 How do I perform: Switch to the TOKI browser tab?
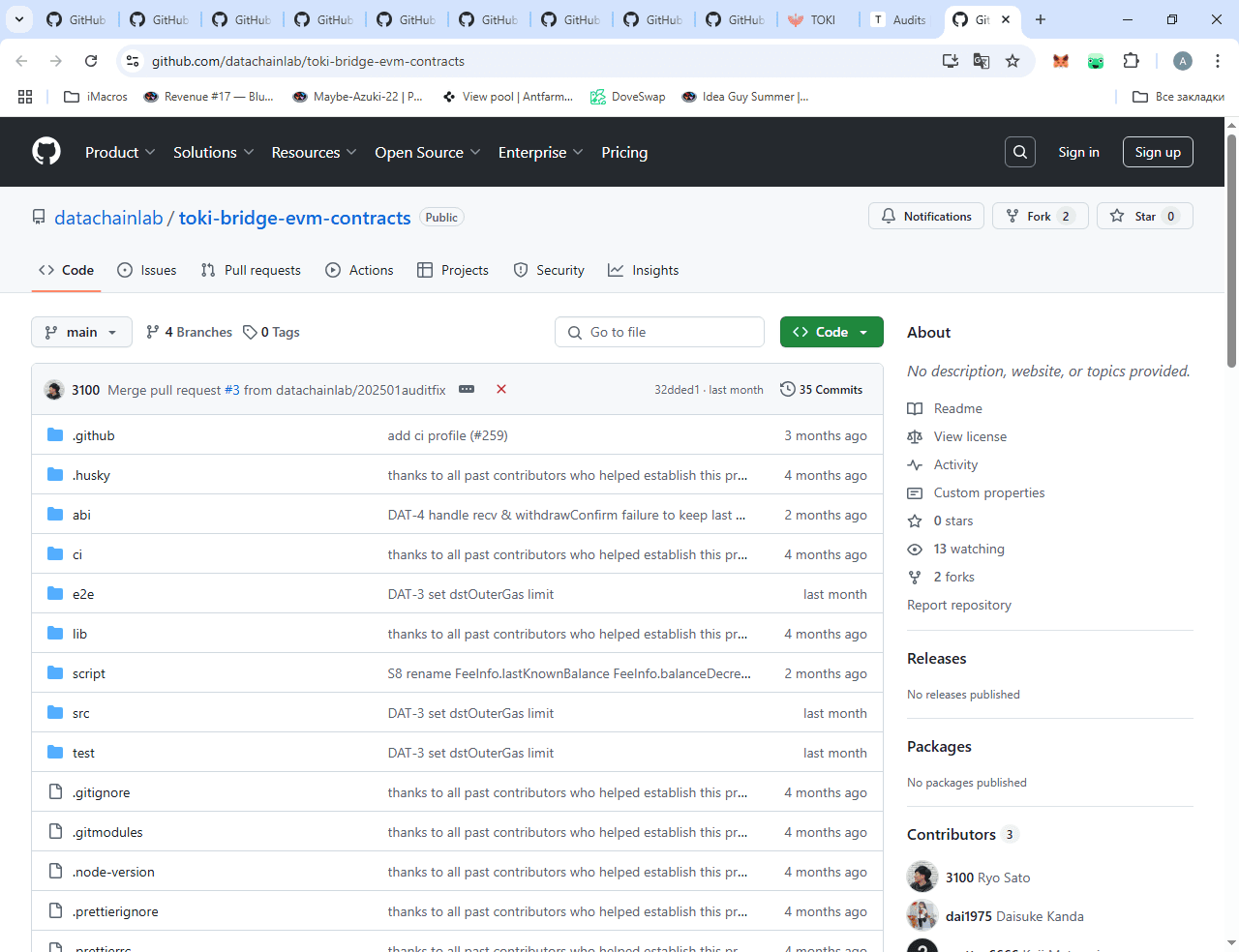tap(819, 19)
